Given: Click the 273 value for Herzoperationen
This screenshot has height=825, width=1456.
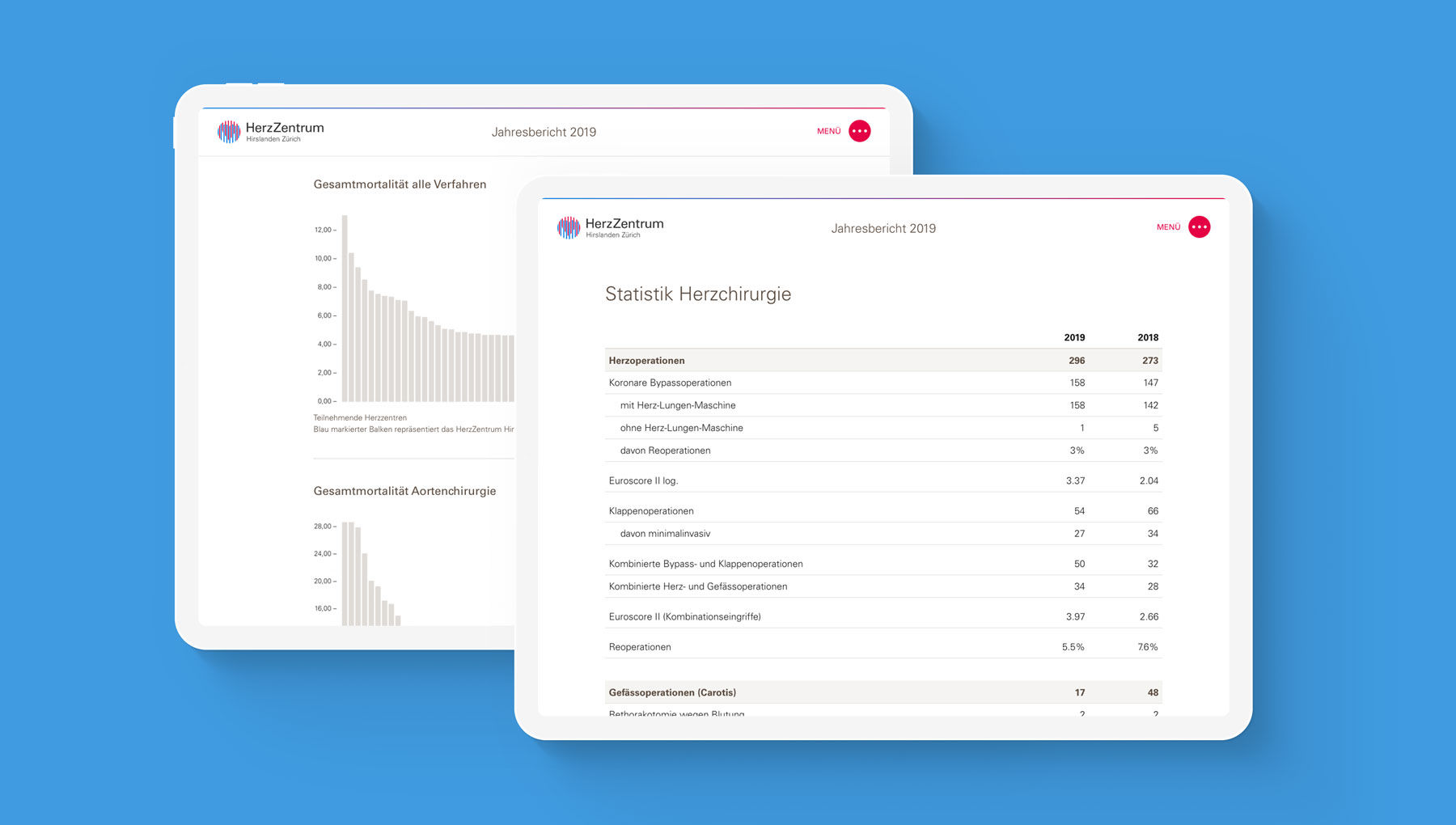Looking at the screenshot, I should click(x=1150, y=361).
